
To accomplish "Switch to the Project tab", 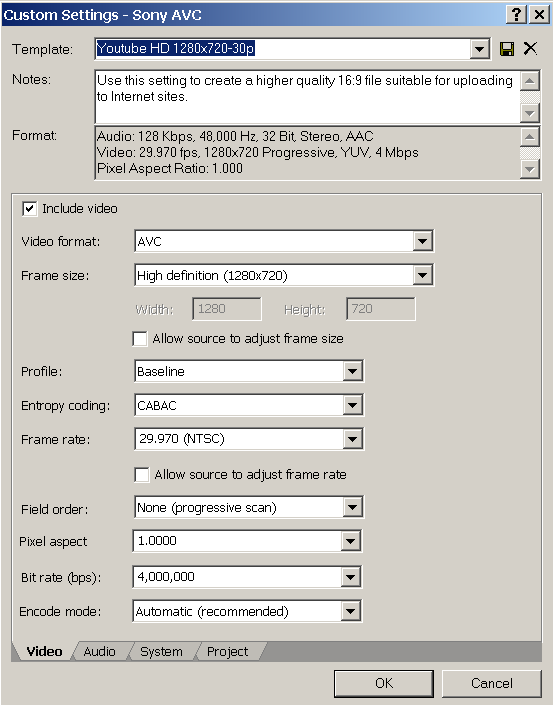I will tap(227, 651).
